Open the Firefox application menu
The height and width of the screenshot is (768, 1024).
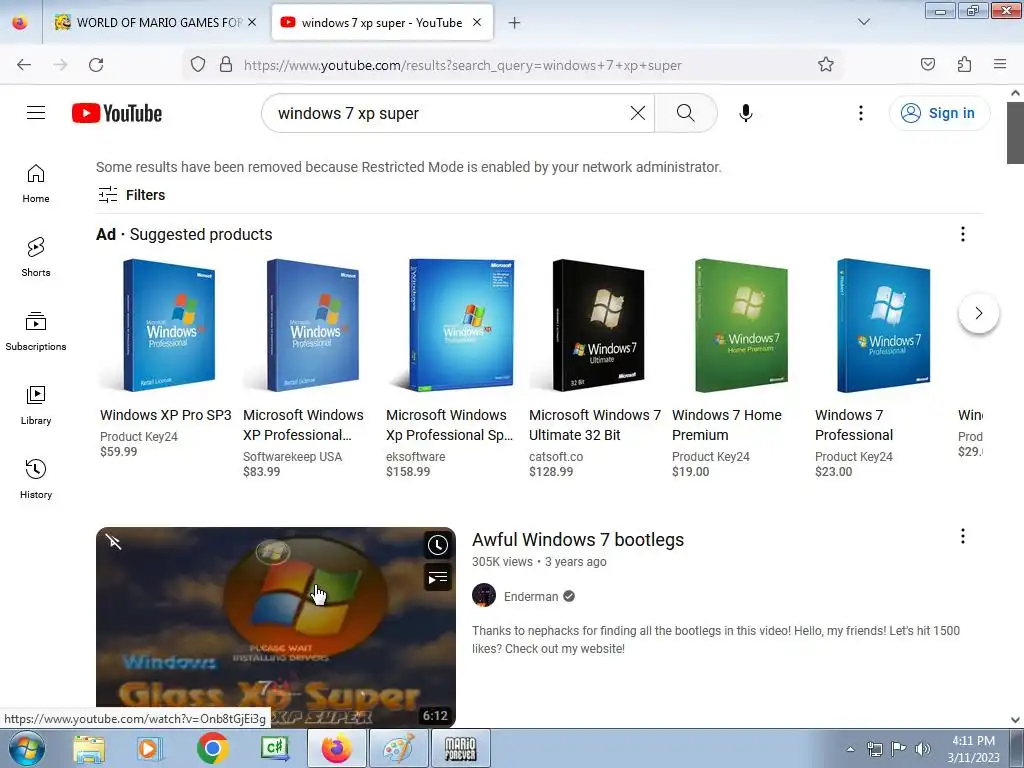[x=1000, y=64]
